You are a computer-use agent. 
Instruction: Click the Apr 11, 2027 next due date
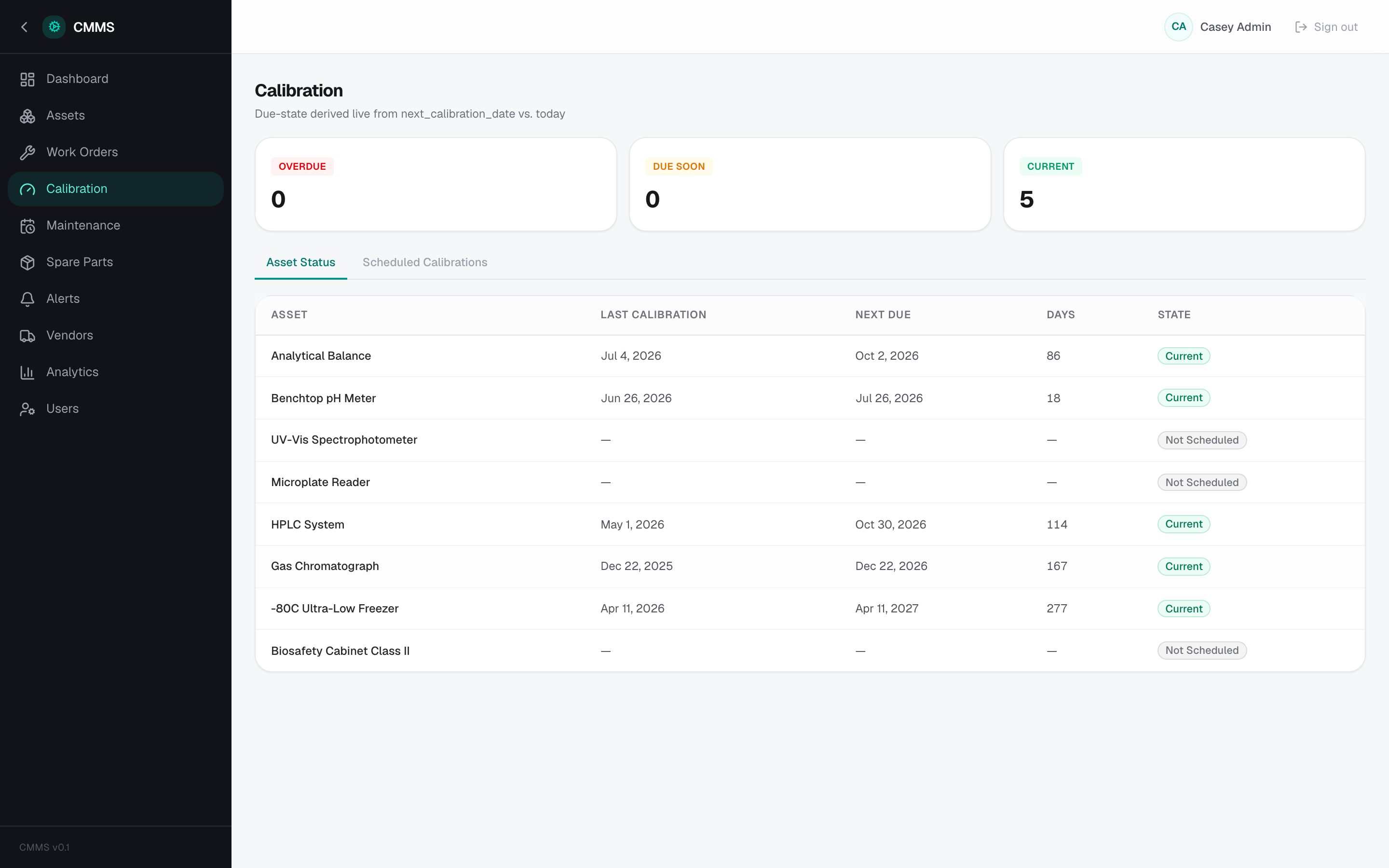[x=887, y=609]
